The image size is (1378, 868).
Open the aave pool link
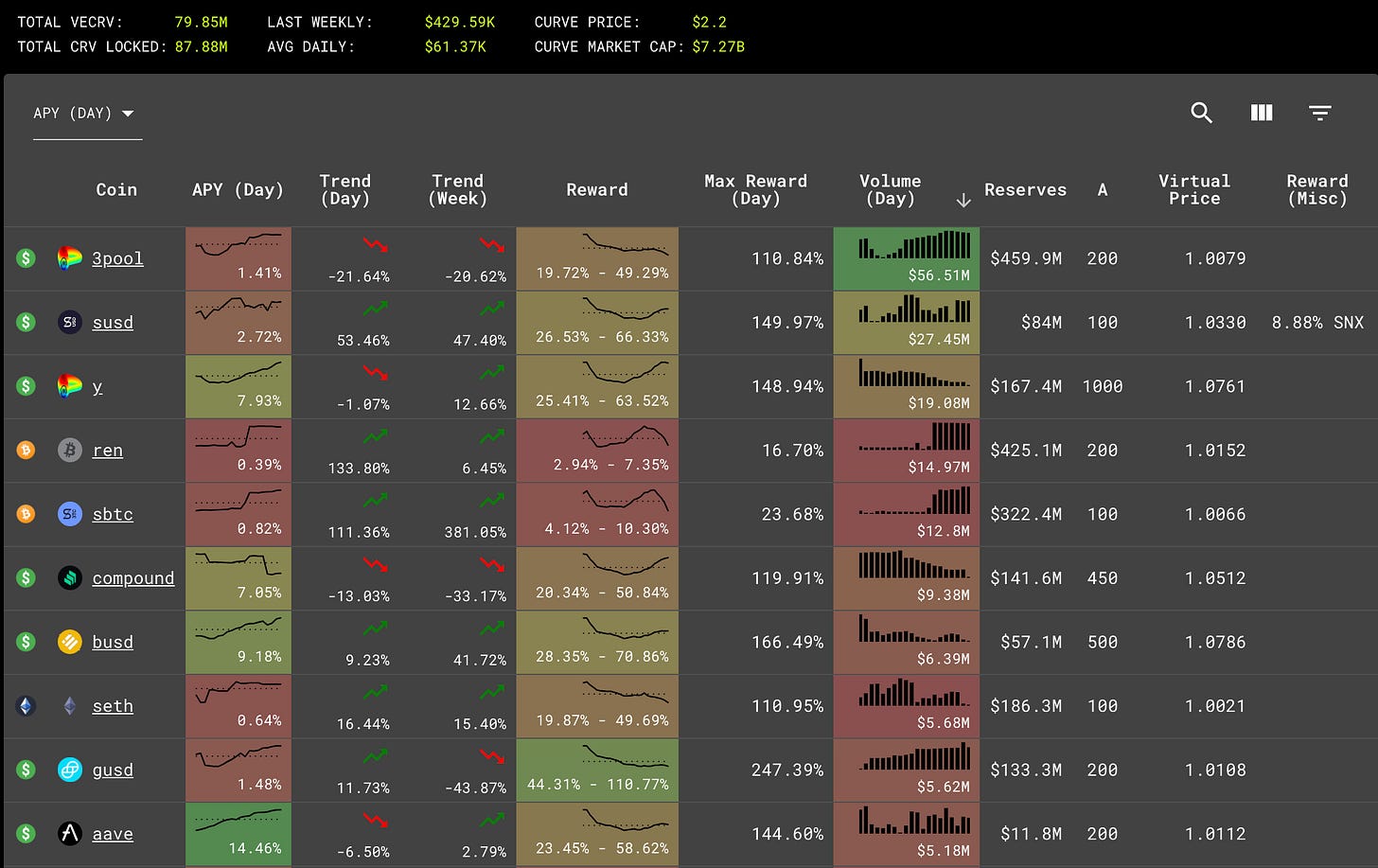tap(113, 834)
